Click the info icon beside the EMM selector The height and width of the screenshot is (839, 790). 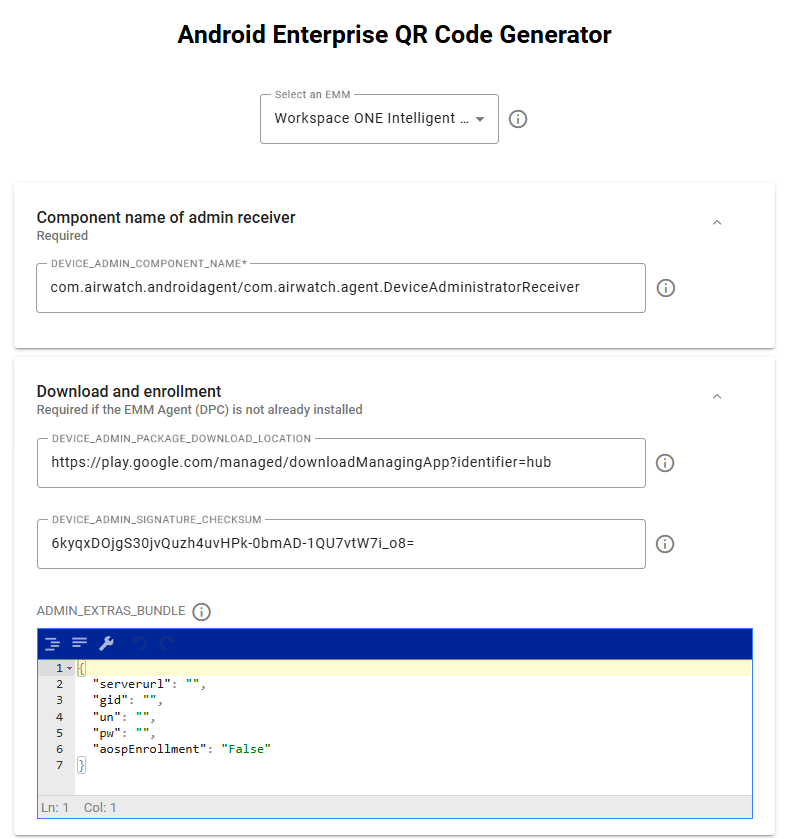tap(518, 119)
